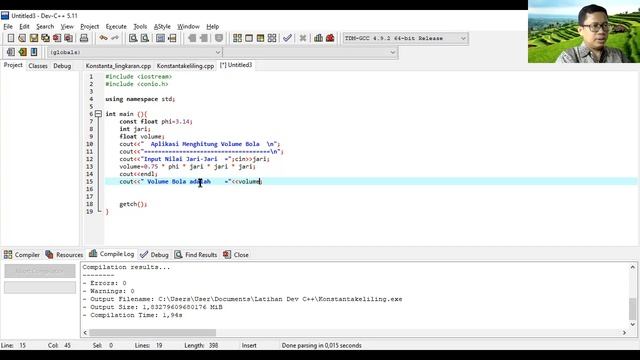
Task: Open Profile Analysis chart icon
Action: coord(318,38)
